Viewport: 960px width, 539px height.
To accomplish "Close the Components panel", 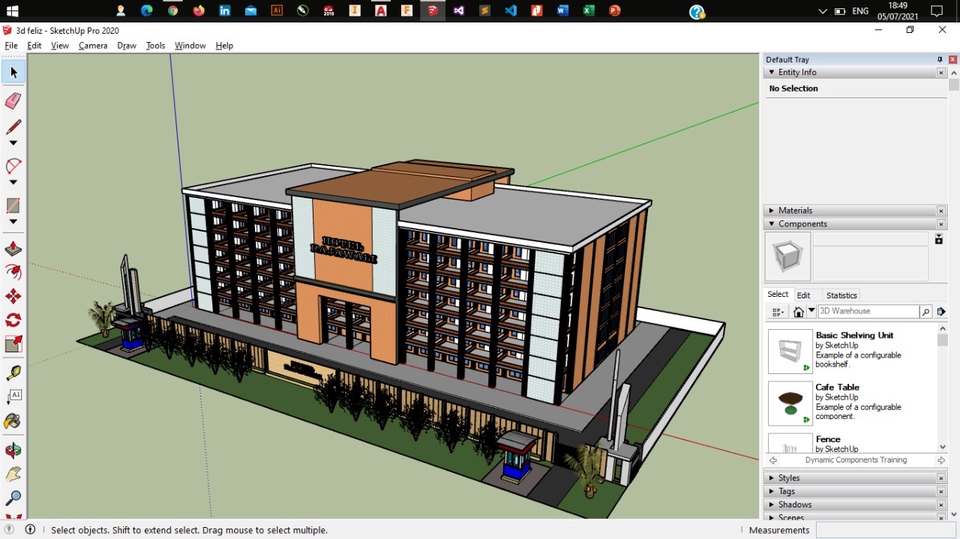I will [x=941, y=224].
